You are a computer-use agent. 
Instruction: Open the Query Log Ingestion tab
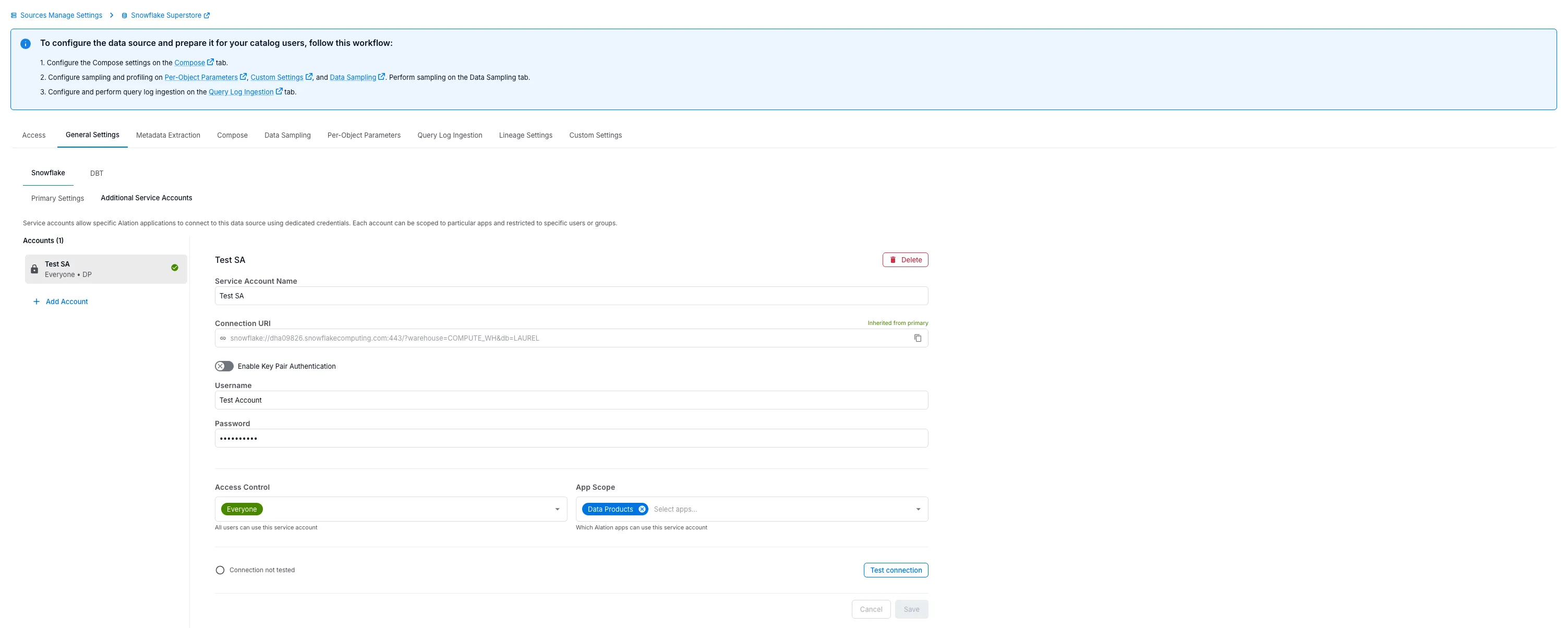click(450, 135)
